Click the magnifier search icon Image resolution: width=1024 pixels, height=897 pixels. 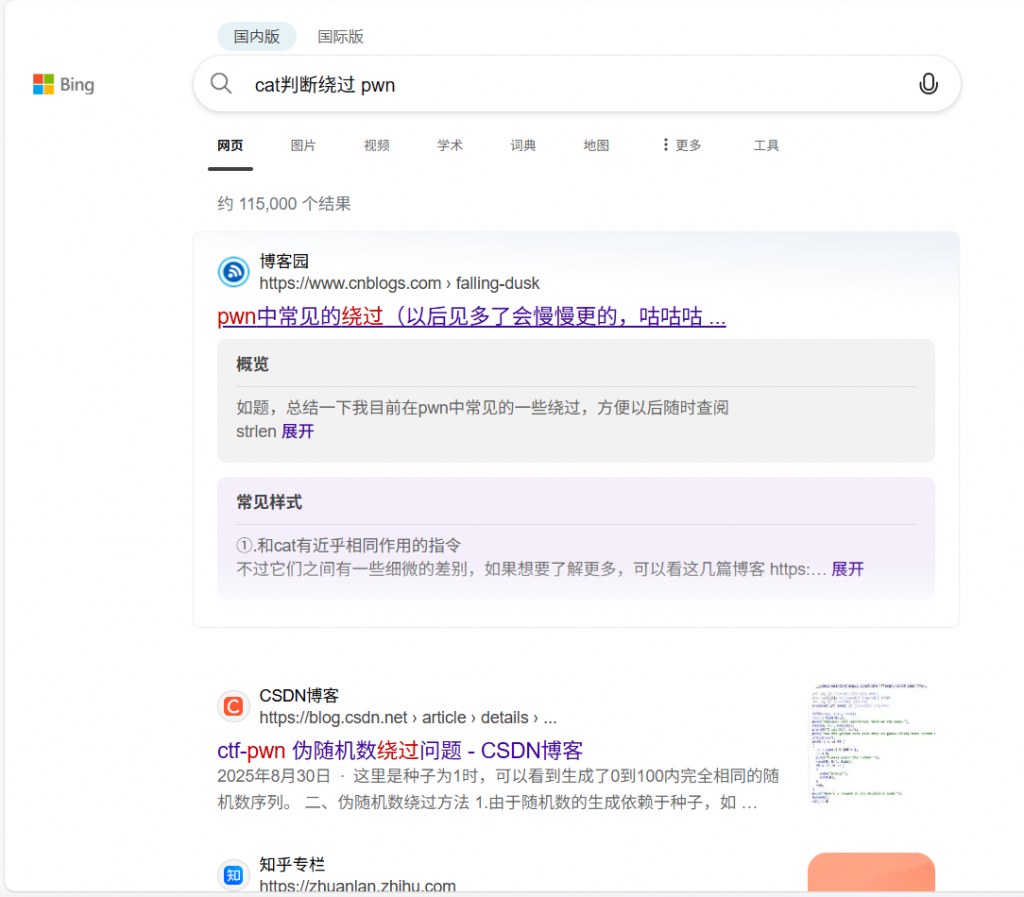(x=221, y=84)
